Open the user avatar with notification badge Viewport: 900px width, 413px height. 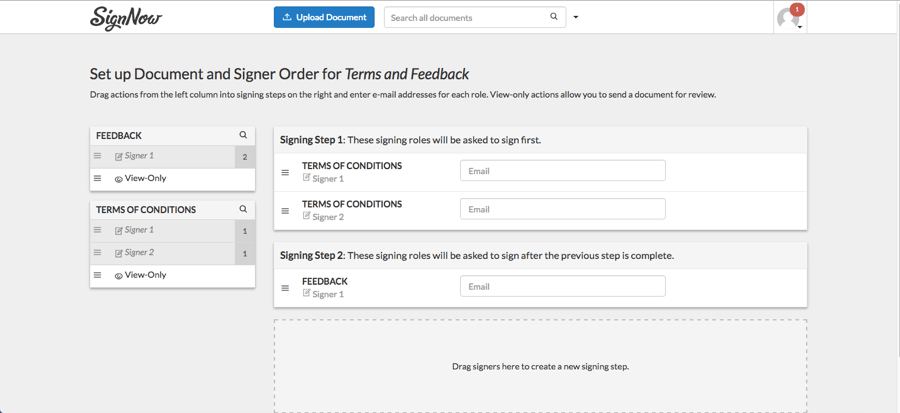click(x=788, y=18)
